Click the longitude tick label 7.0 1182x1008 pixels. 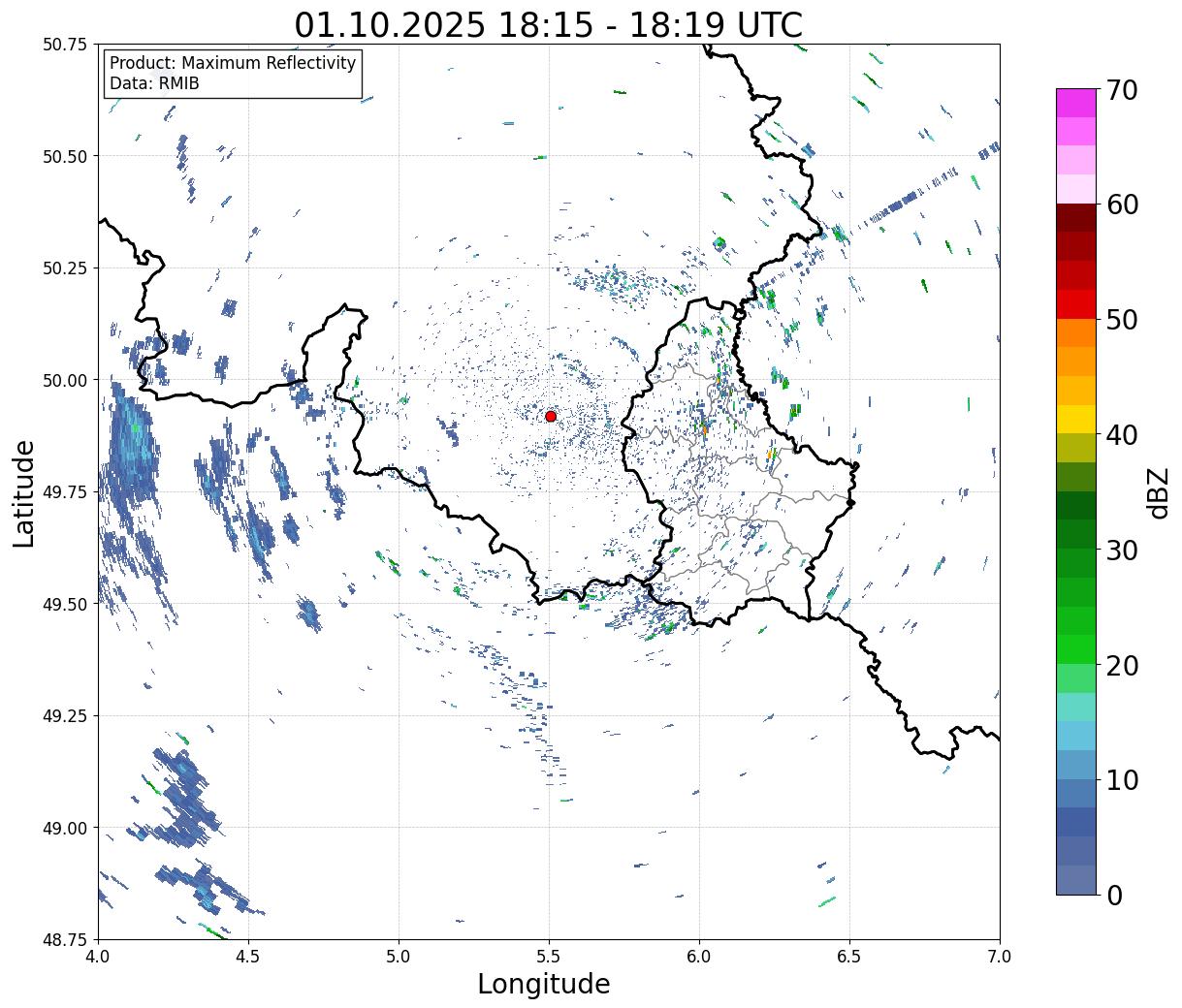[1000, 956]
